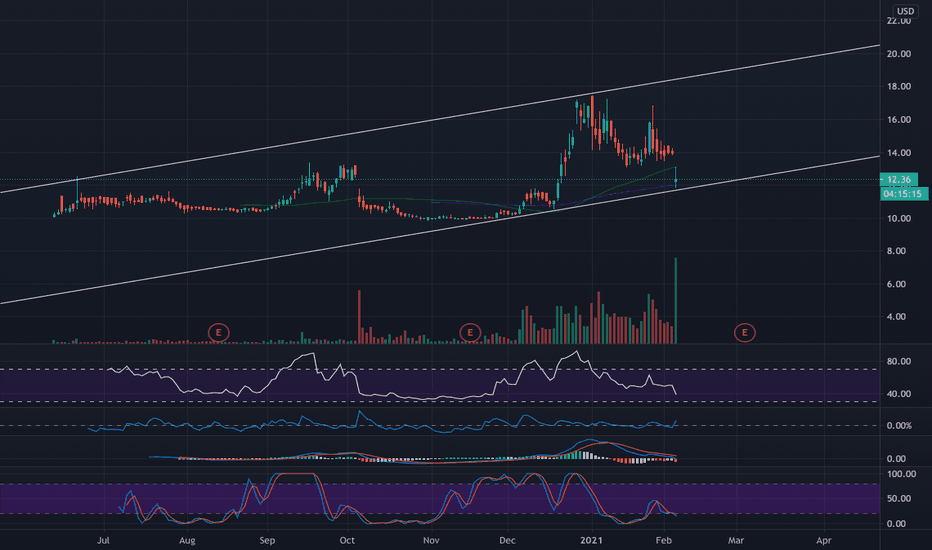Click the Aug label on time axis
Screen dimensions: 932x550
187,540
